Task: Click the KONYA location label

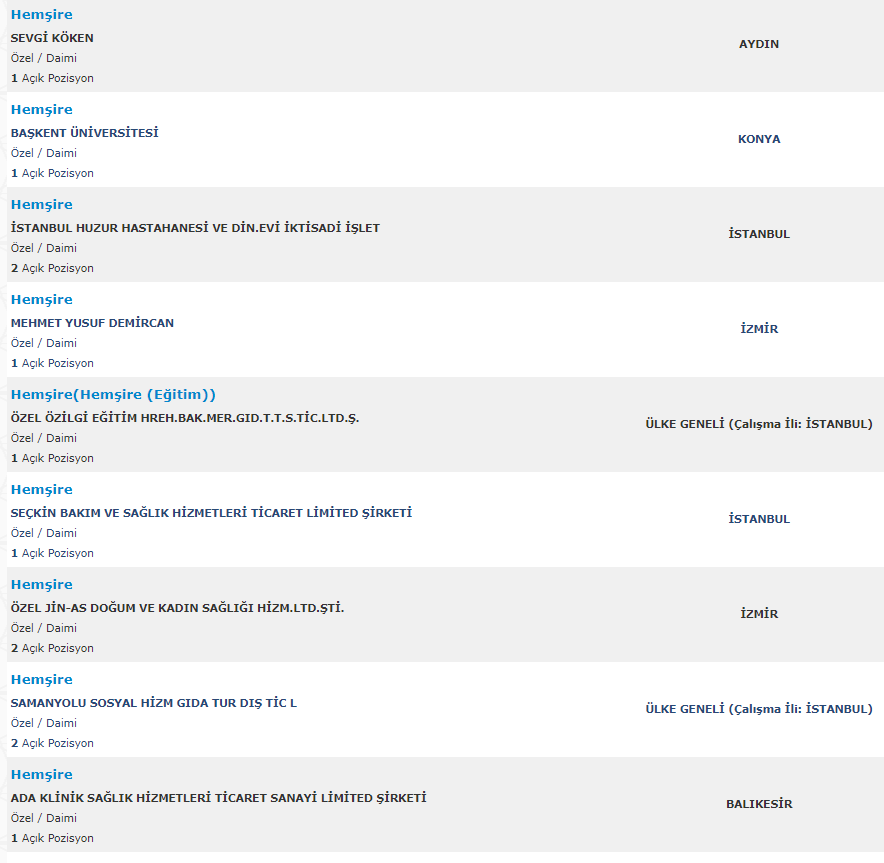Action: point(759,139)
